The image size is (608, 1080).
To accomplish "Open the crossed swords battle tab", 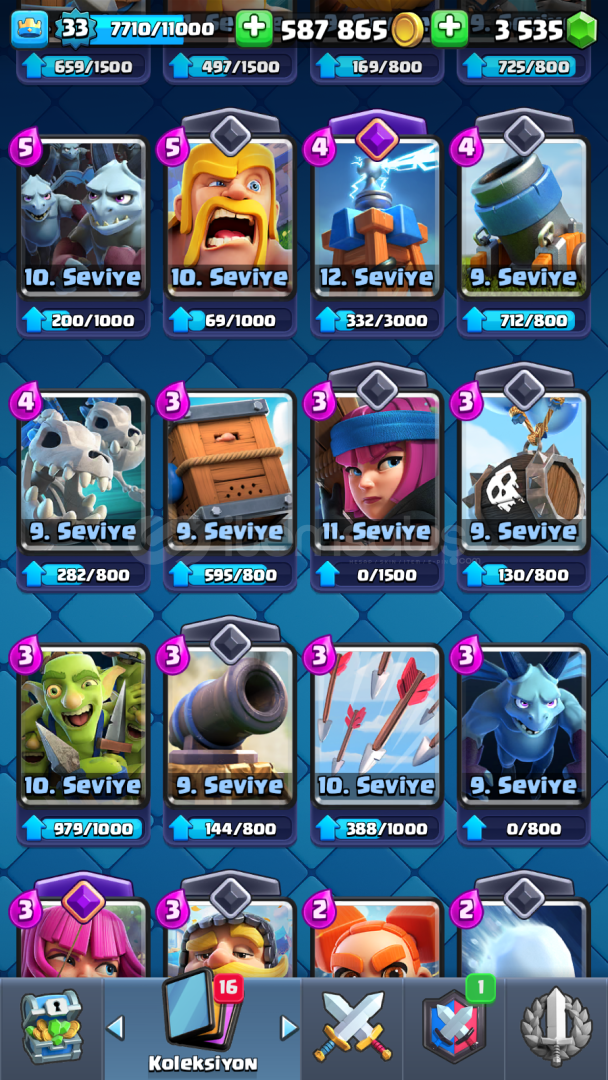I will coord(352,1026).
